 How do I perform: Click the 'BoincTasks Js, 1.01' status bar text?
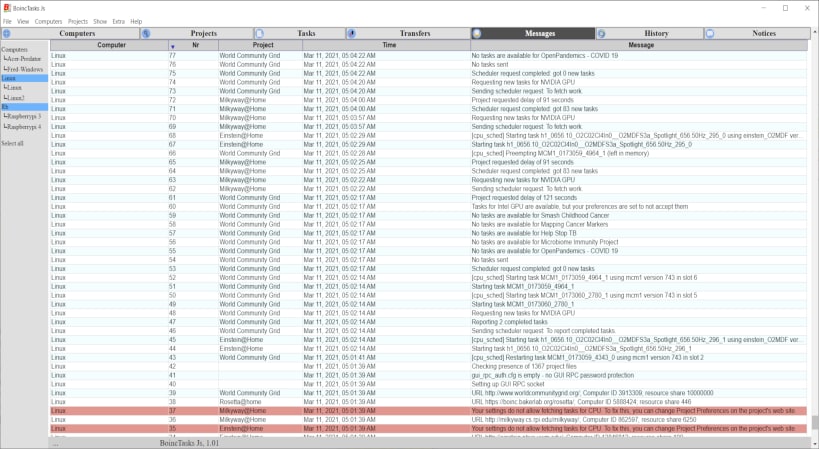[x=189, y=443]
